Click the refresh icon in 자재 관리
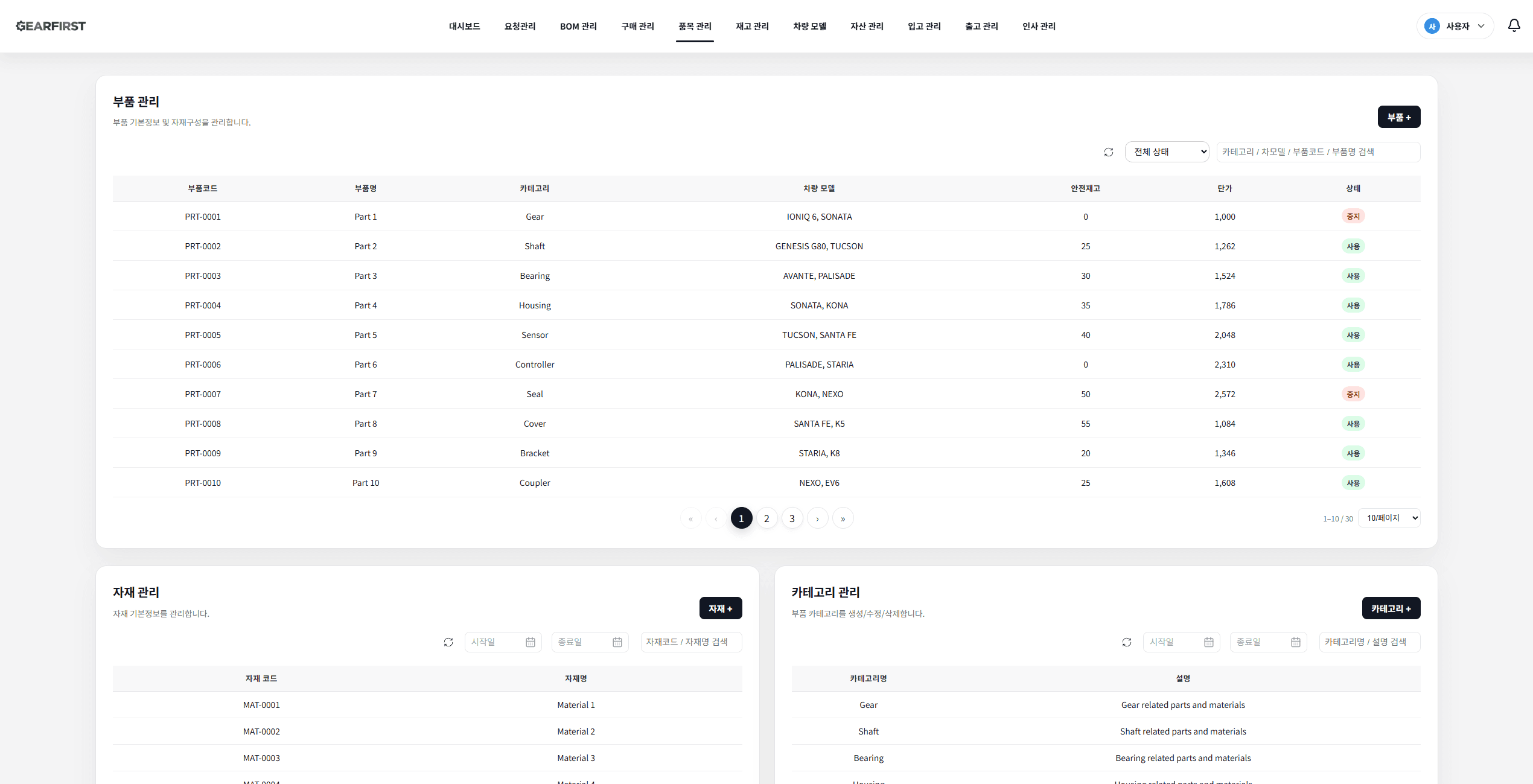The image size is (1533, 784). tap(448, 642)
